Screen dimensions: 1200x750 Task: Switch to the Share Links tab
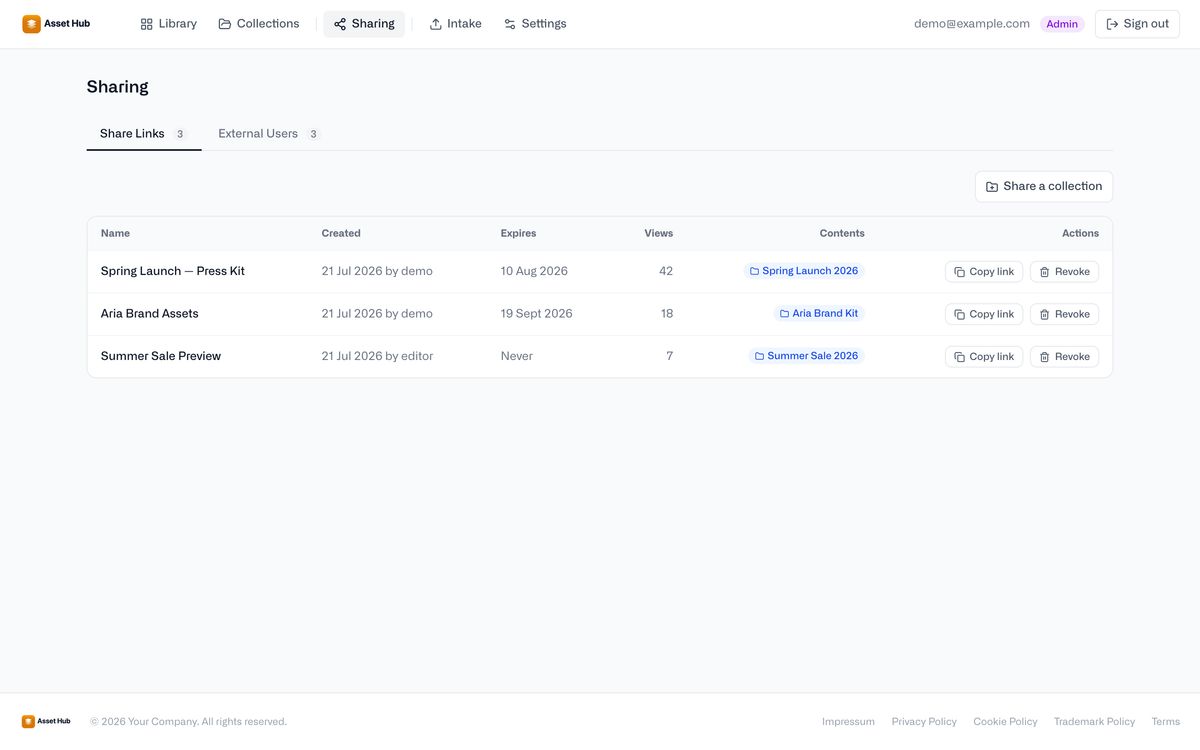coord(144,134)
